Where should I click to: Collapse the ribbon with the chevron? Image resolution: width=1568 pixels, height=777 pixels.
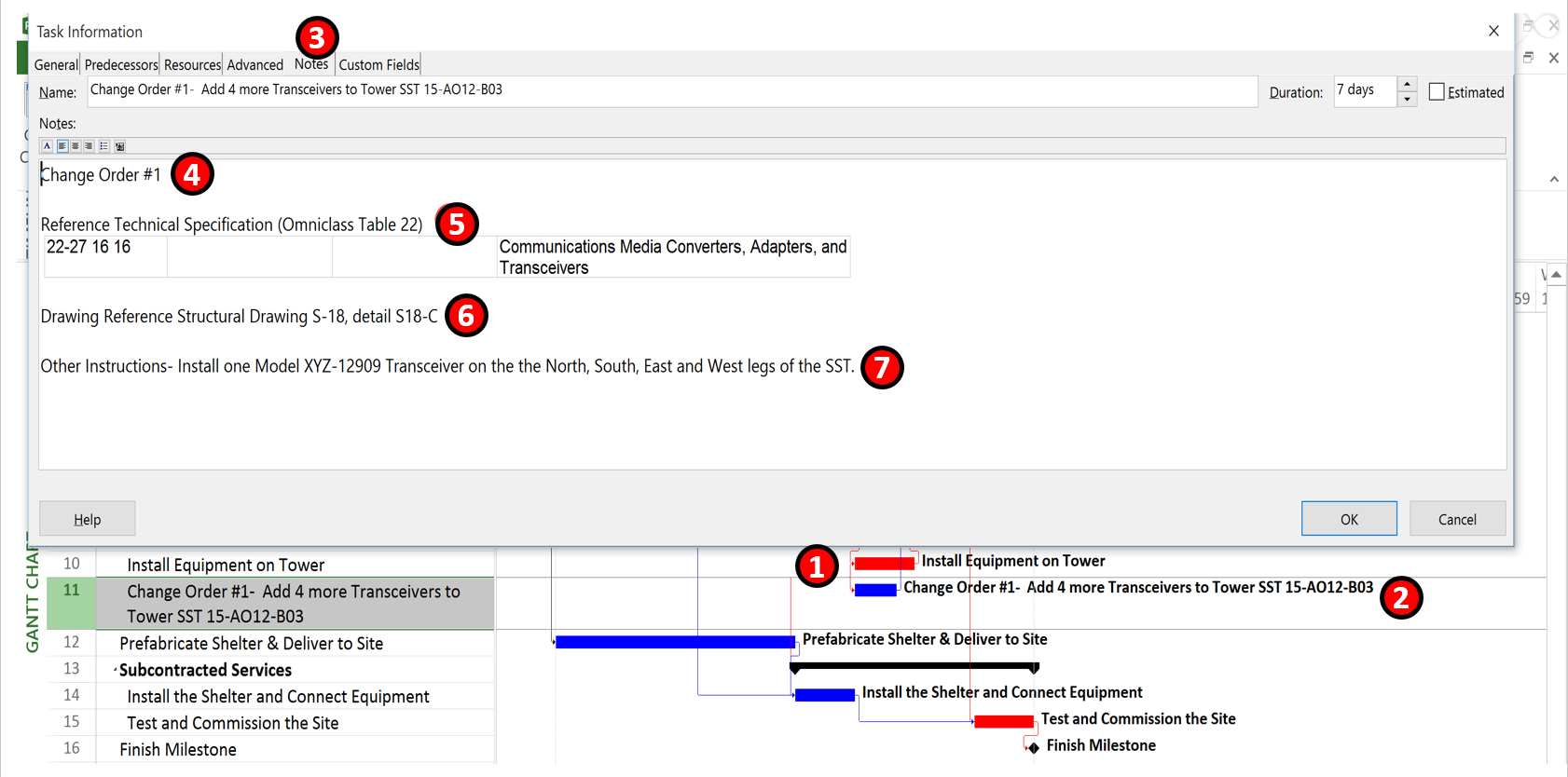pyautogui.click(x=1554, y=179)
